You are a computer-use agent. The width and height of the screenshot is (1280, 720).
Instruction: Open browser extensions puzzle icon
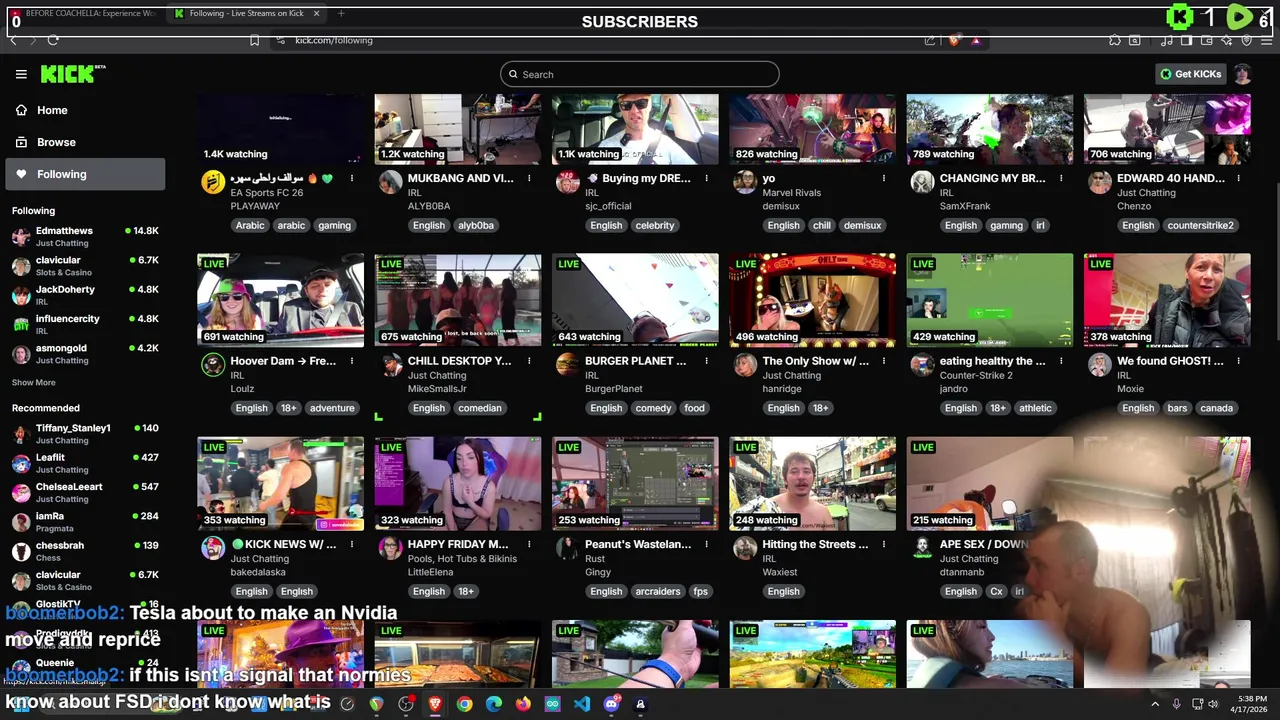tap(1115, 40)
